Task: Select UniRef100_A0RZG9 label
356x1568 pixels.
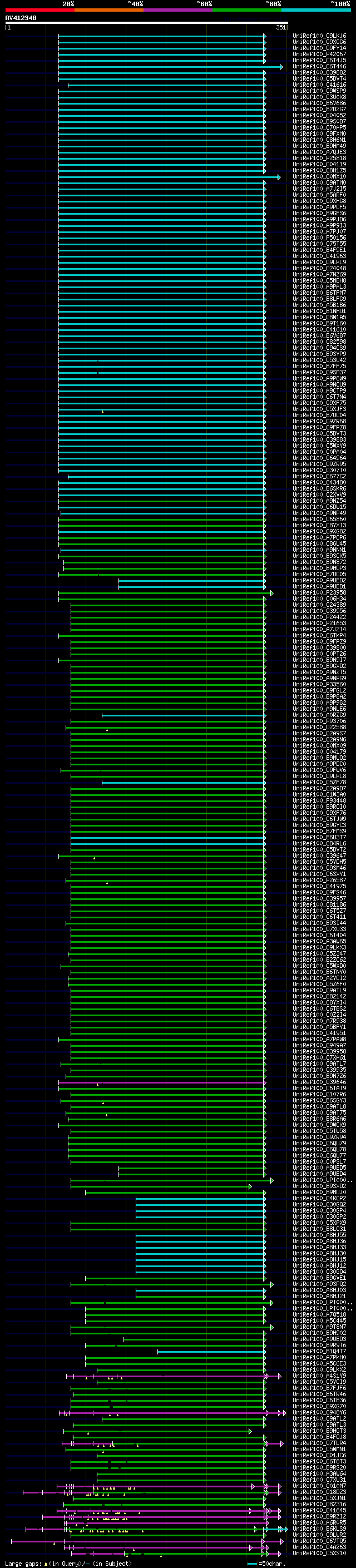Action: (319, 715)
